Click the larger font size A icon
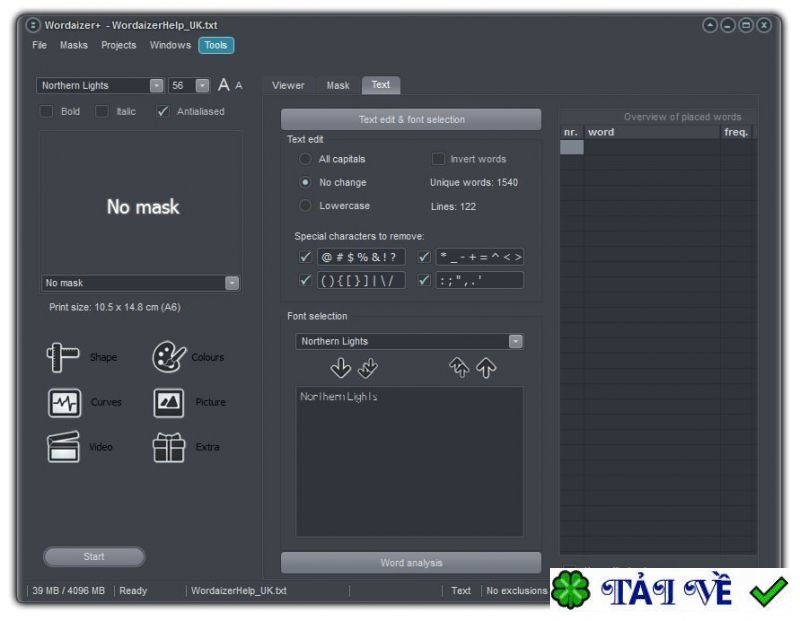 (223, 85)
